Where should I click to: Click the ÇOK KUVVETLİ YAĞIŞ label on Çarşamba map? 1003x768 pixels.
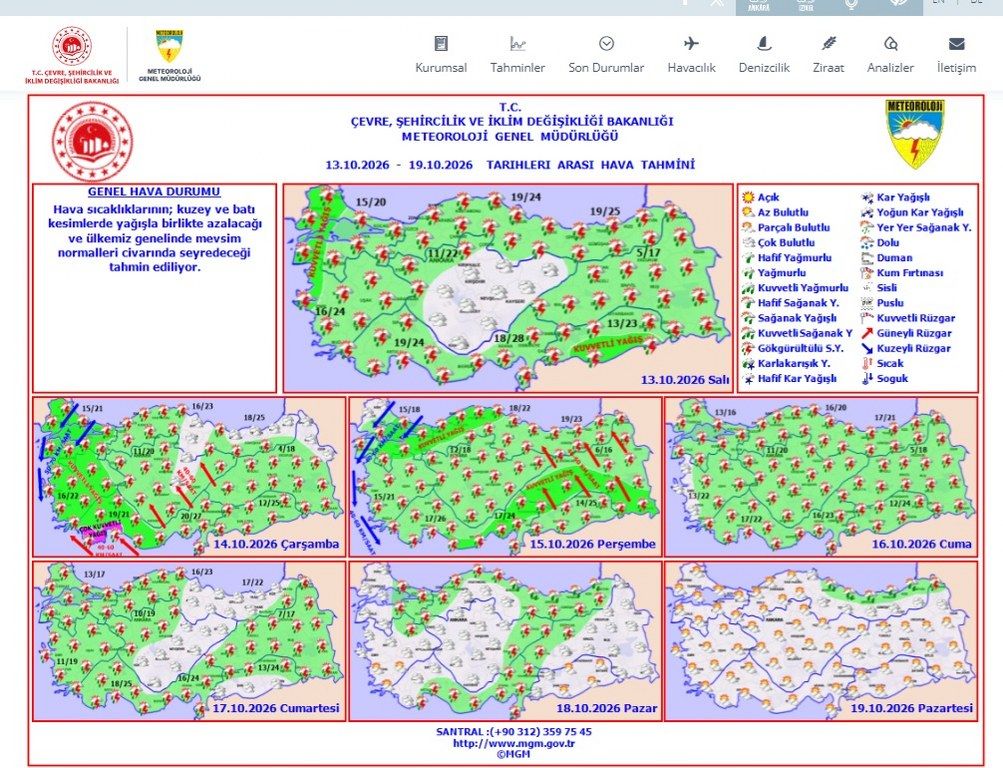(x=100, y=529)
